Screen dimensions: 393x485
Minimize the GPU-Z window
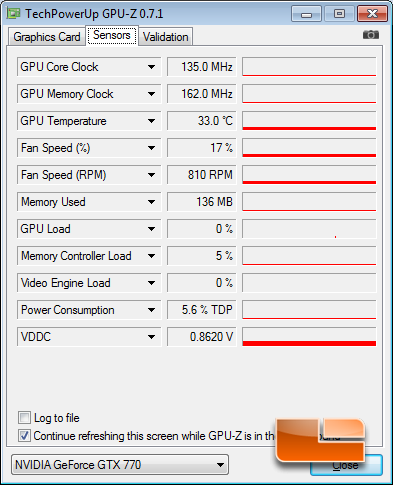click(x=306, y=14)
